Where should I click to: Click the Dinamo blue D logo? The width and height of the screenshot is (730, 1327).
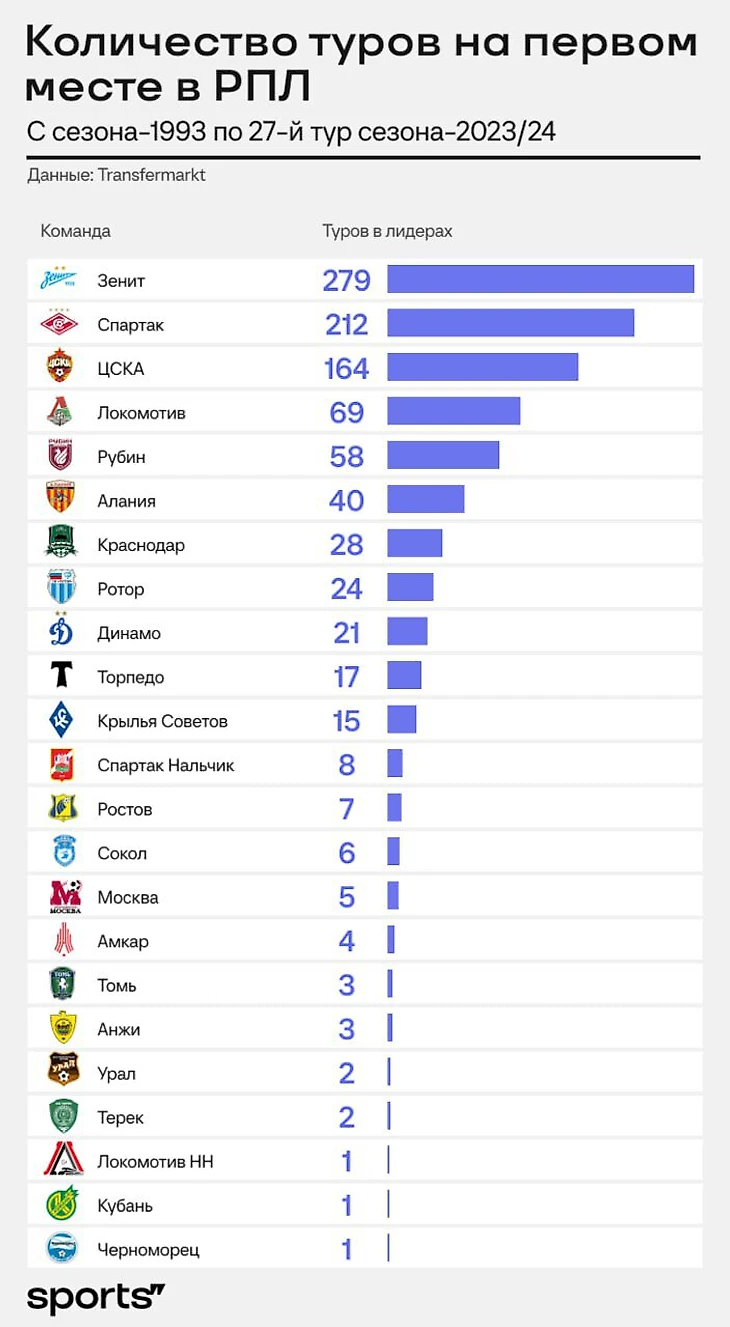(x=61, y=631)
